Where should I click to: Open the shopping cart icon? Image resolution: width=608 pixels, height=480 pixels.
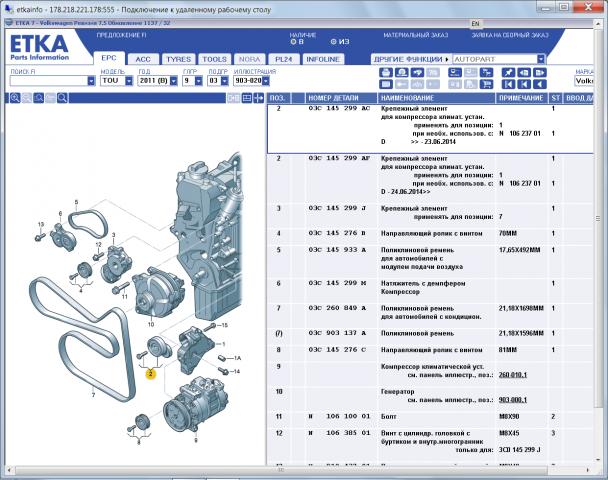[x=486, y=84]
